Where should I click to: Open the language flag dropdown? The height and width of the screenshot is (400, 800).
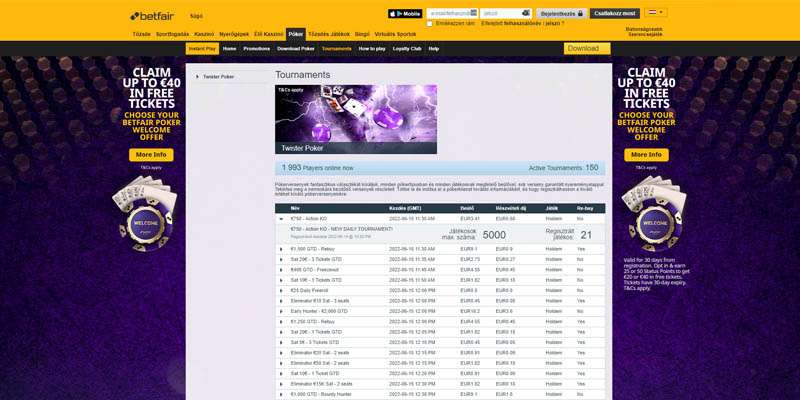point(656,12)
